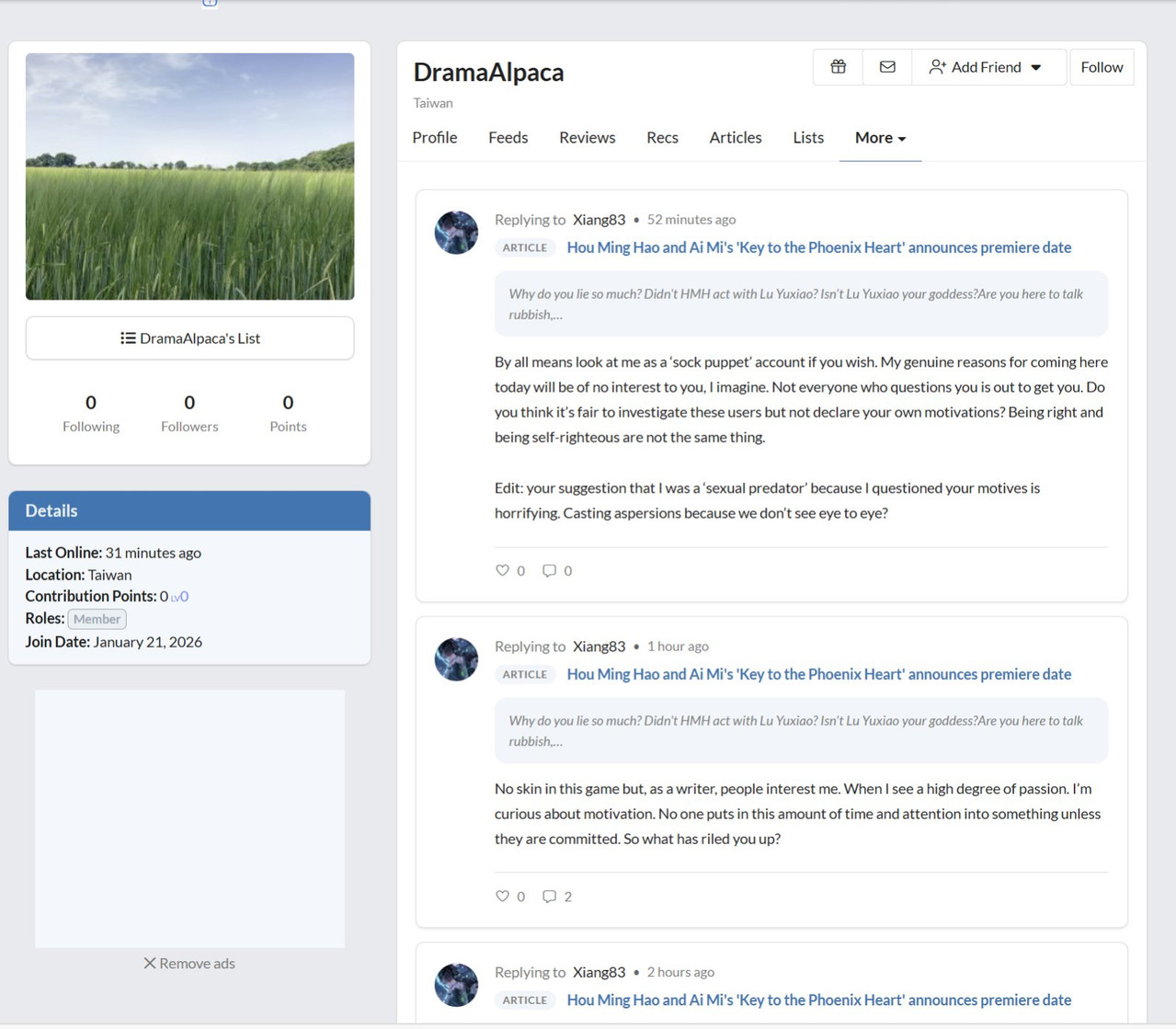The image size is (1176, 1029).
Task: Click 'Join Date: January 21, 2026' text
Action: [x=113, y=642]
